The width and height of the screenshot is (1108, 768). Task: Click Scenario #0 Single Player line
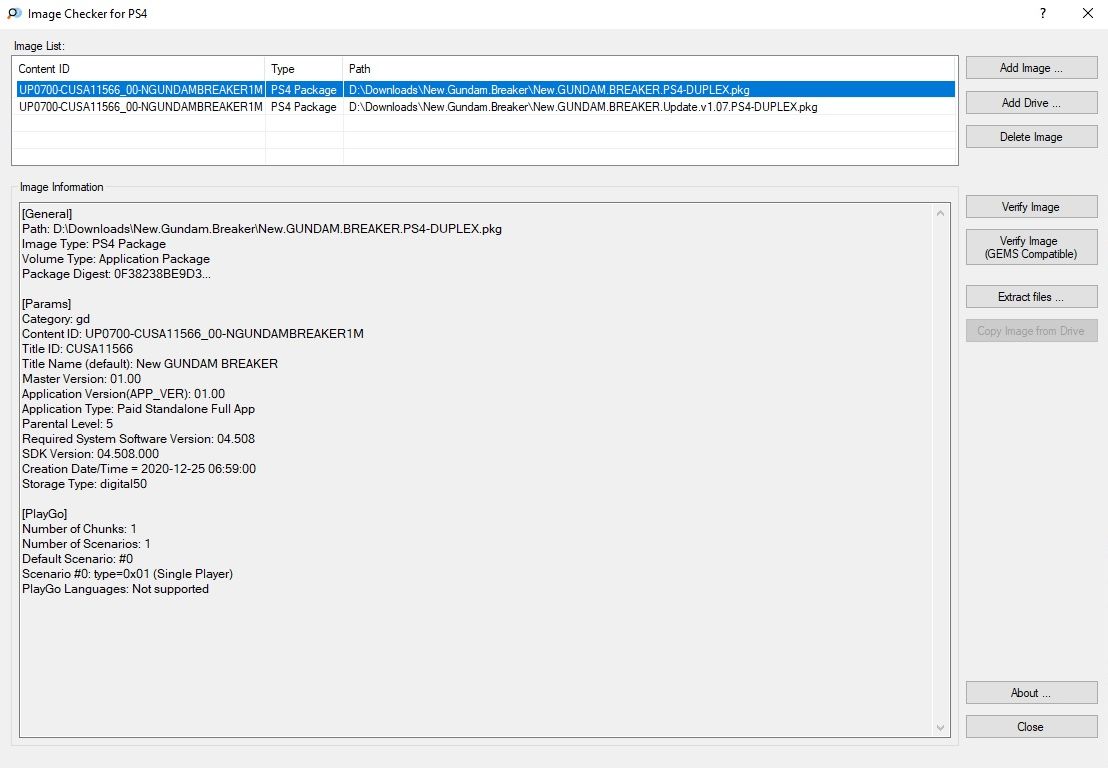(x=127, y=574)
